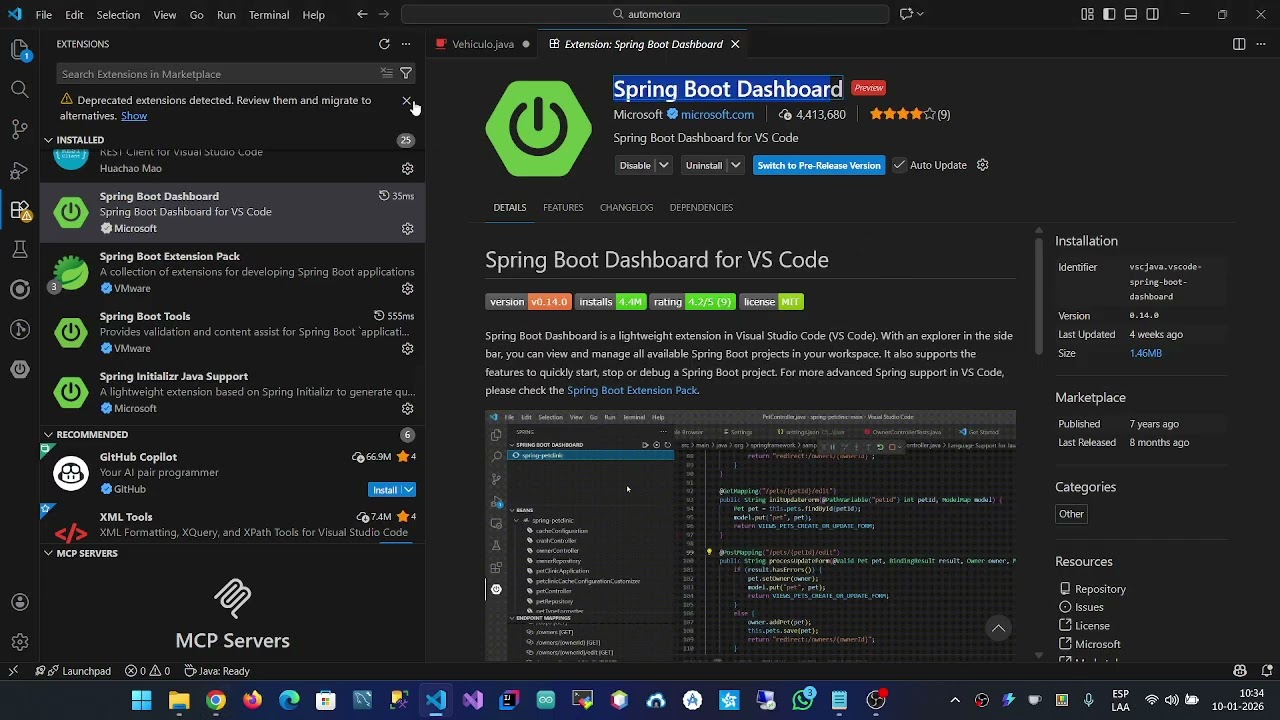Viewport: 1280px width, 720px height.
Task: Collapse the Installed extensions section
Action: click(x=48, y=140)
